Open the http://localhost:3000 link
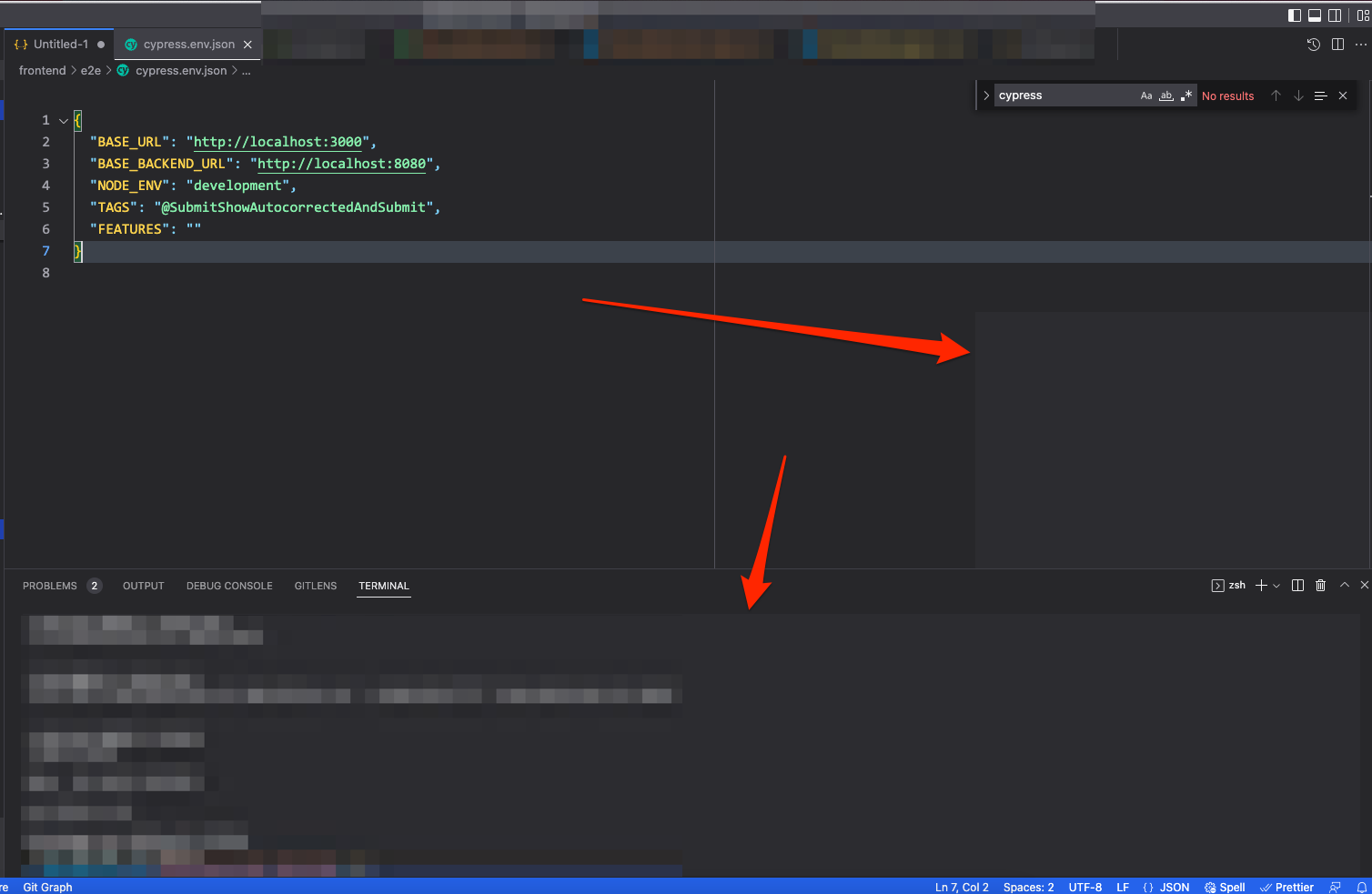This screenshot has width=1372, height=894. 277,142
